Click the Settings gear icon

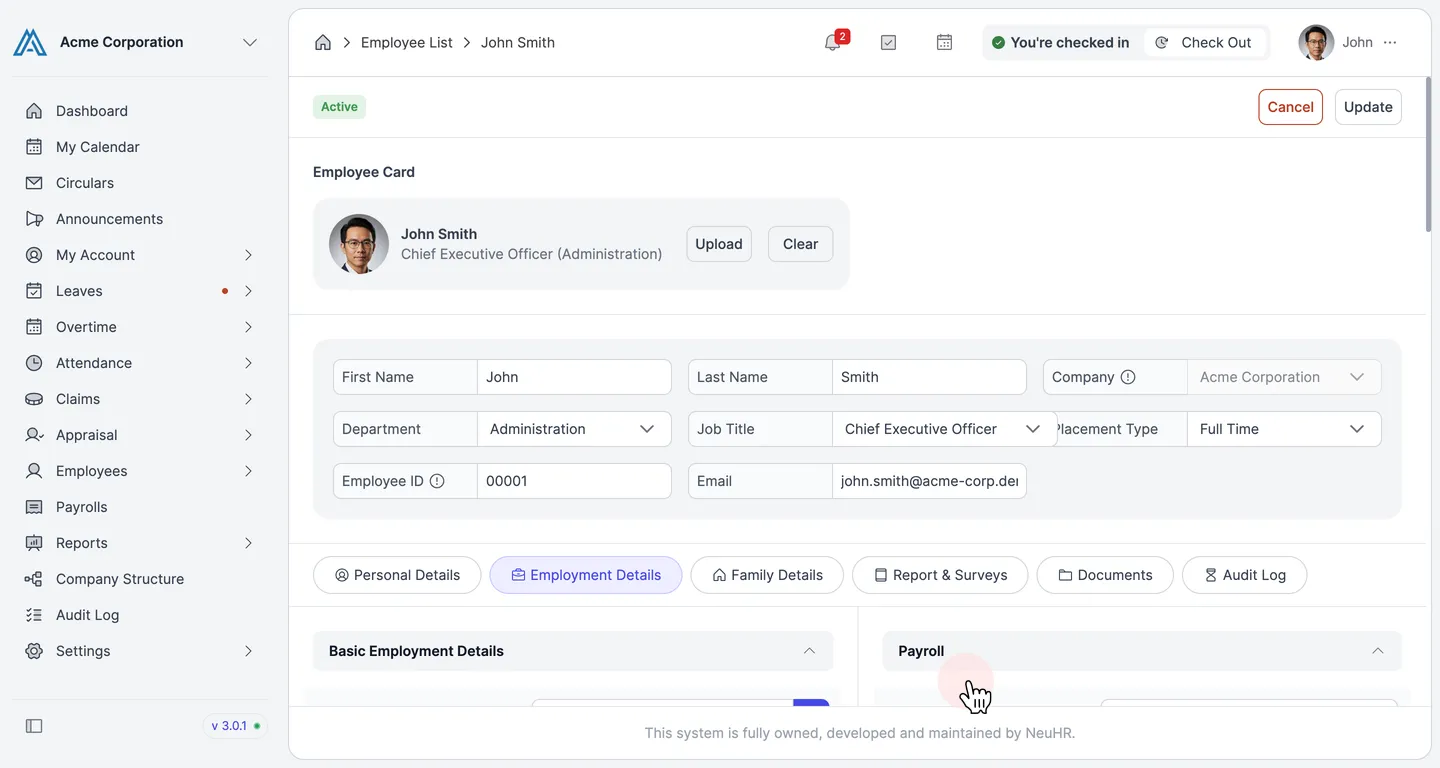point(34,651)
